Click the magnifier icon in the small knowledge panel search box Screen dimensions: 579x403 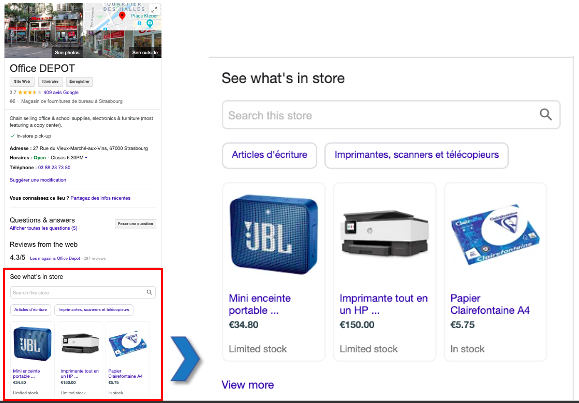pos(149,292)
